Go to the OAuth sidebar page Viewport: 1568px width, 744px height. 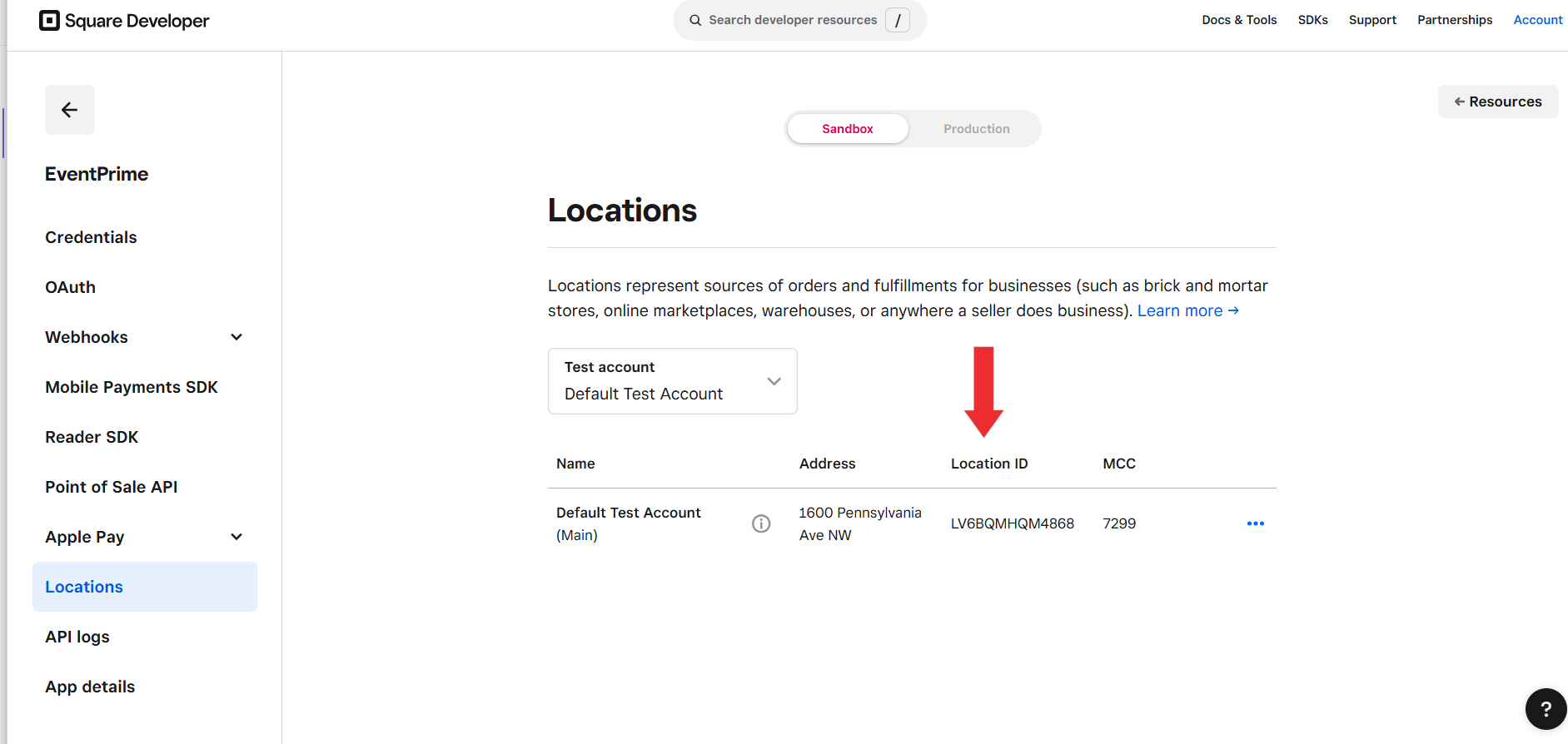[71, 287]
